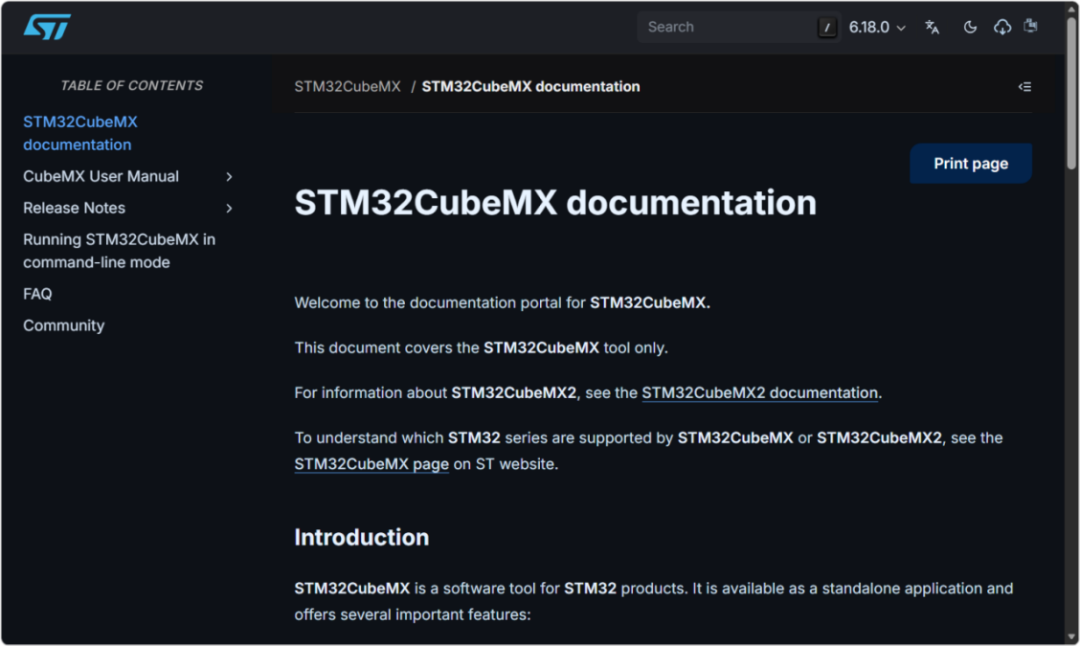The height and width of the screenshot is (646, 1080).
Task: Open CubeMX User Manual entry
Action: pos(101,176)
